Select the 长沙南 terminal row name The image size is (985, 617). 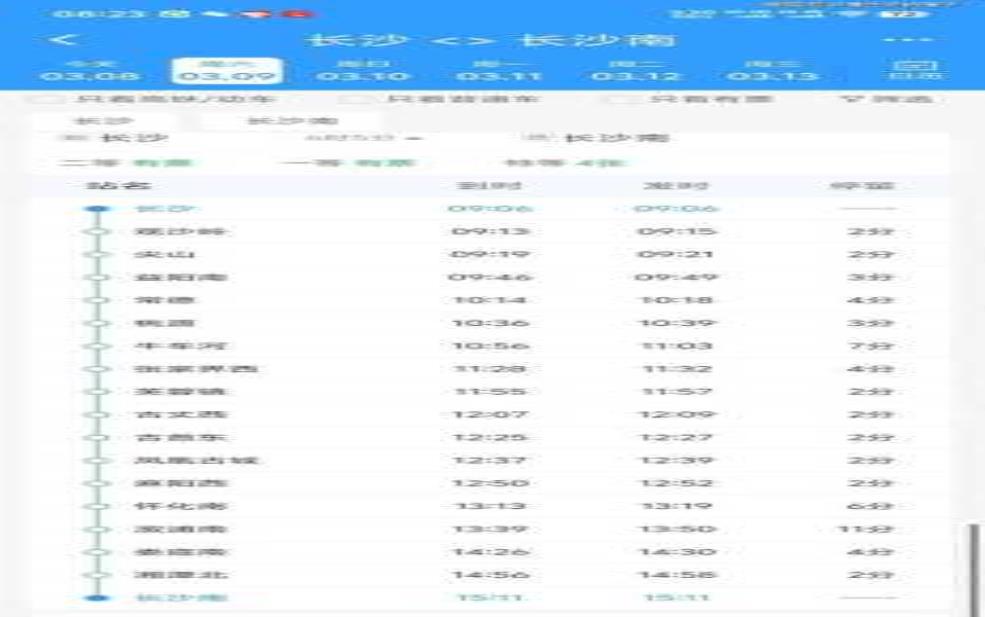(180, 598)
